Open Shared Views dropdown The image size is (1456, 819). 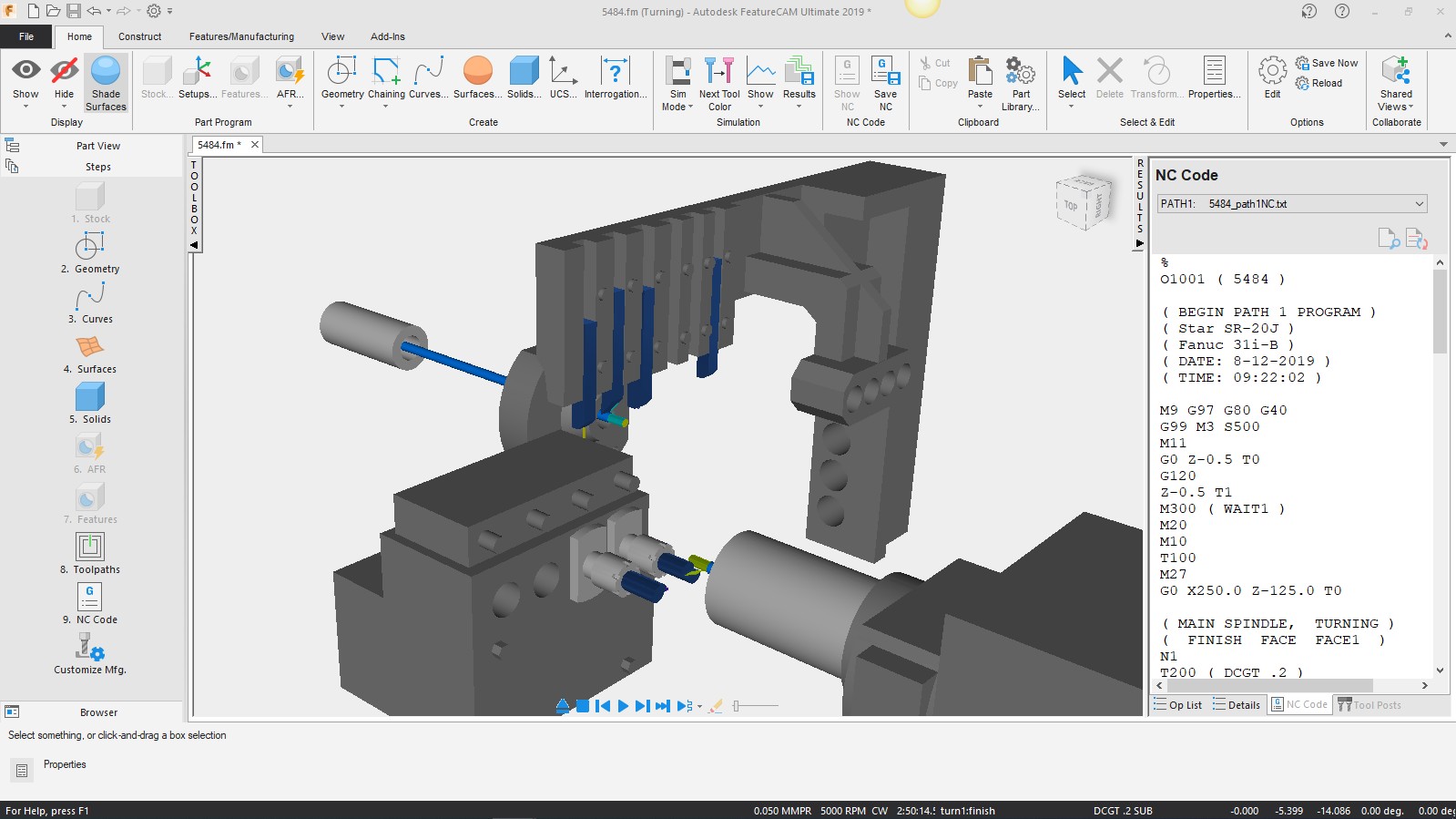click(1396, 84)
